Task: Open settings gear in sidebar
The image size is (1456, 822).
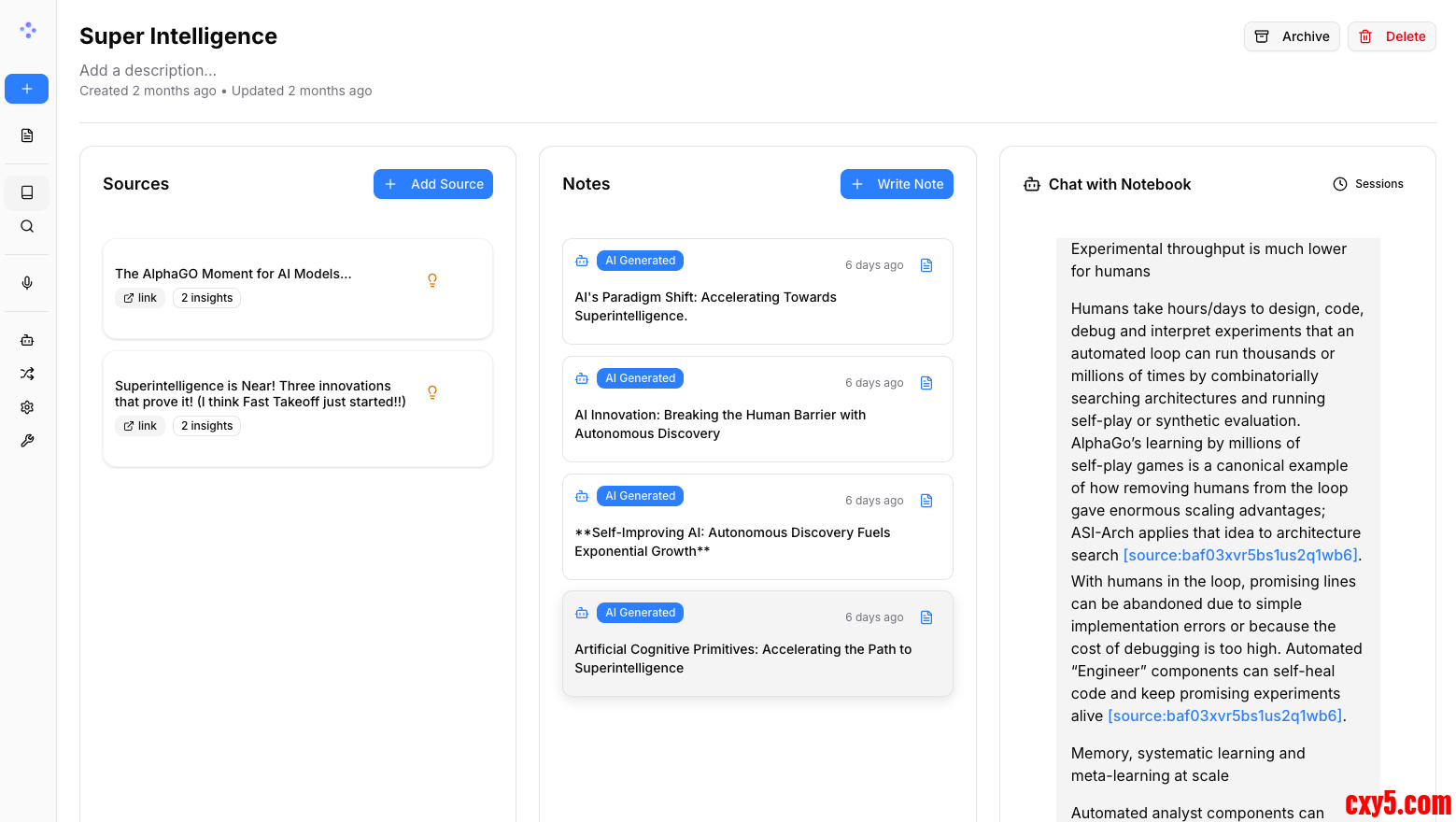Action: (x=27, y=407)
